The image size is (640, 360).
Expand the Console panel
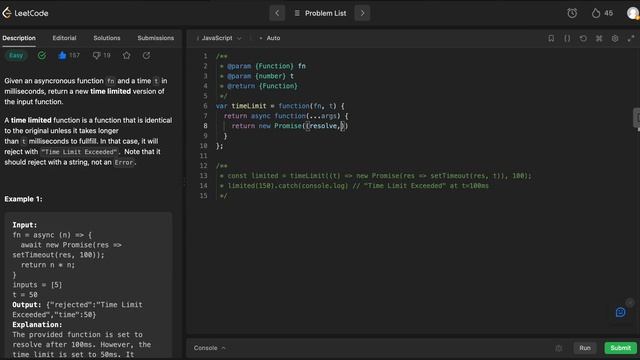click(x=209, y=348)
